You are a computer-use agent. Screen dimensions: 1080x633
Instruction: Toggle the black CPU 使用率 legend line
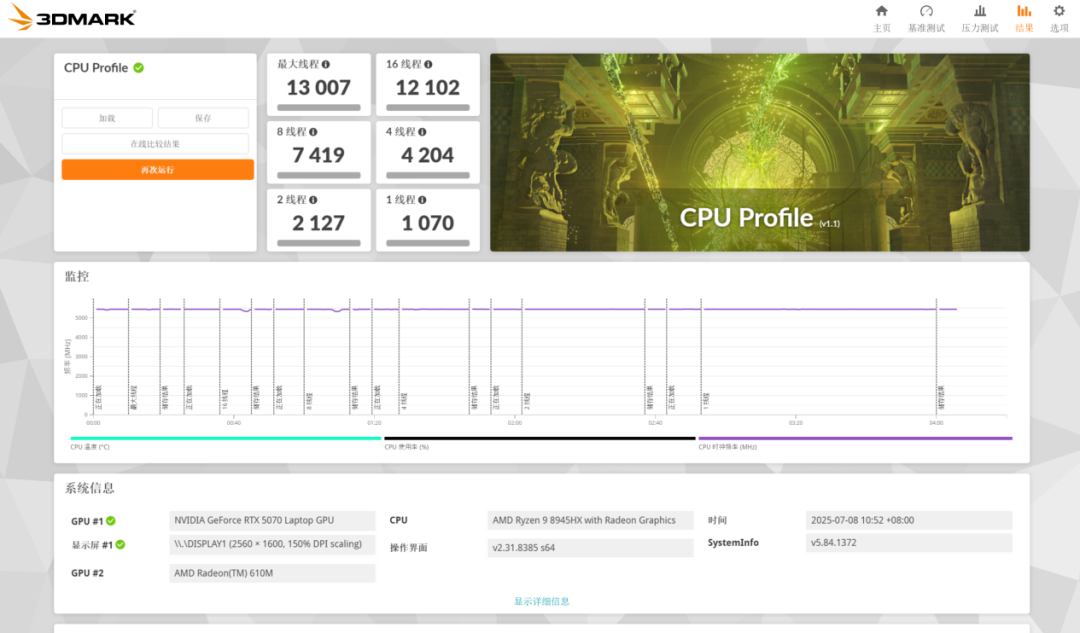540,438
